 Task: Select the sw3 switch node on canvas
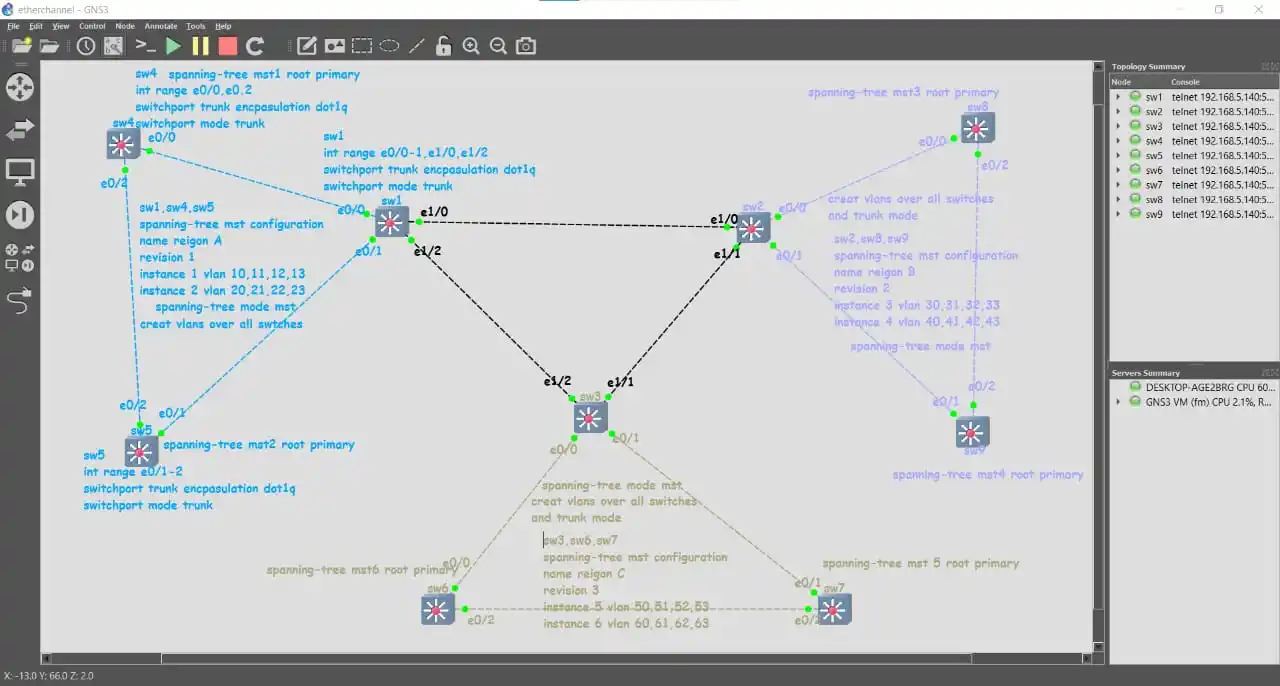click(x=590, y=417)
